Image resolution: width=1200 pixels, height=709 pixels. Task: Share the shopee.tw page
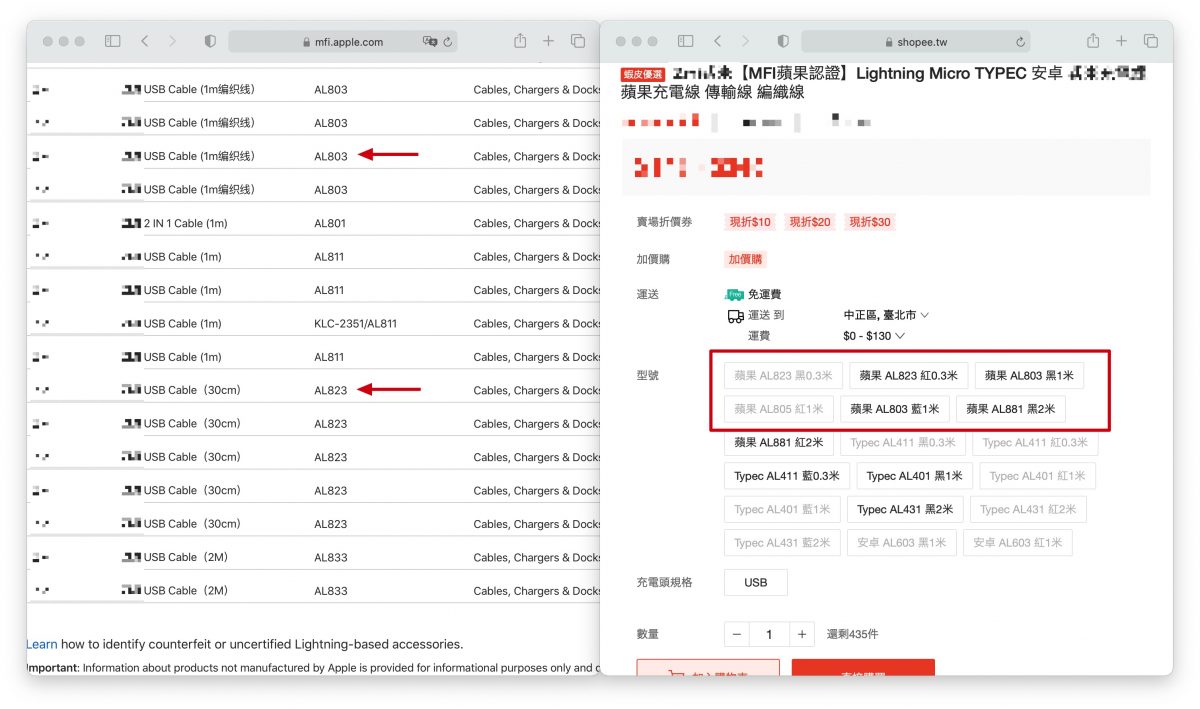1093,41
